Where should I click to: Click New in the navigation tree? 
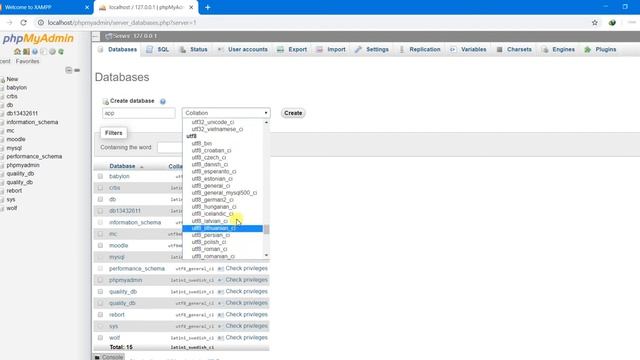12,79
